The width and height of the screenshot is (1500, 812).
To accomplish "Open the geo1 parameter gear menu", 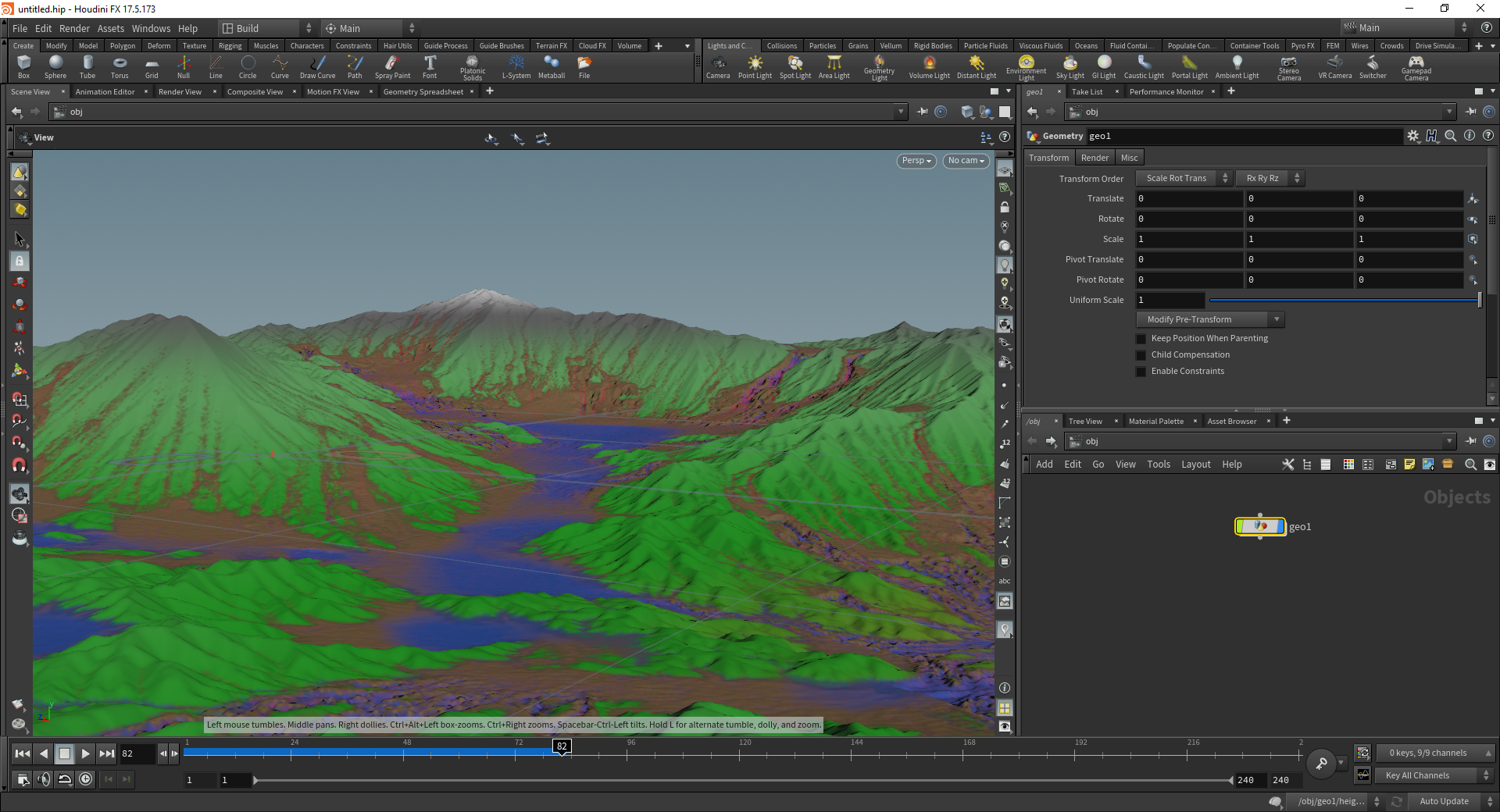I will pyautogui.click(x=1412, y=136).
